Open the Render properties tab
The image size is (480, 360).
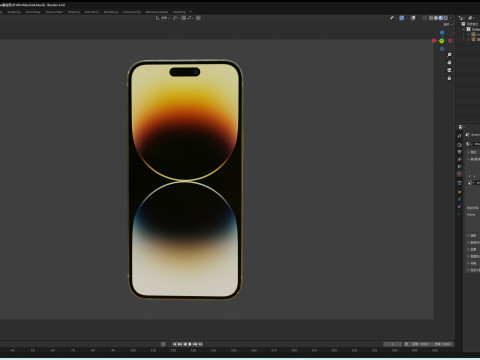click(459, 145)
